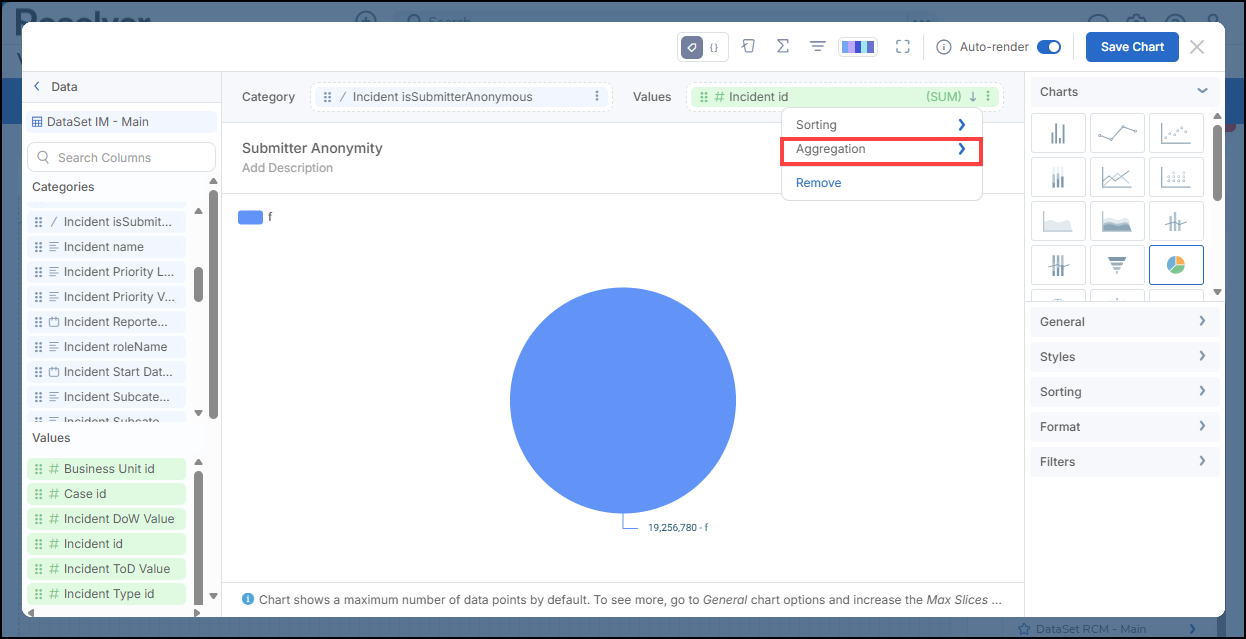Go back using the Data arrow

pyautogui.click(x=38, y=87)
